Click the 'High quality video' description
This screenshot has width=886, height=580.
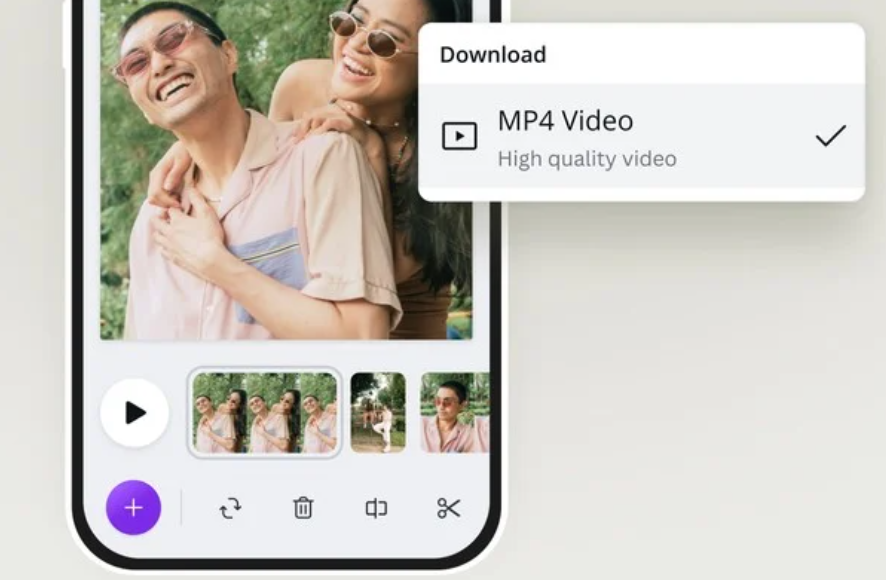[x=587, y=159]
